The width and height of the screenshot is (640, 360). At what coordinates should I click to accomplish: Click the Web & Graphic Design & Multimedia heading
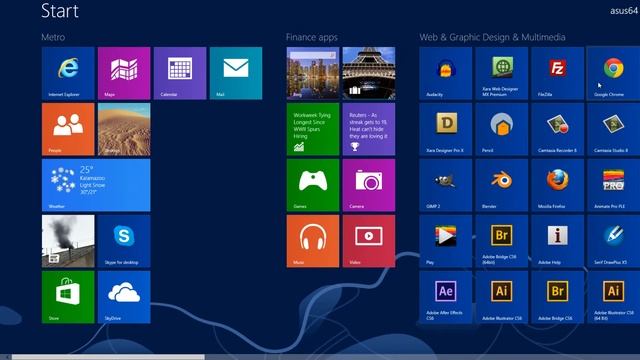click(492, 37)
